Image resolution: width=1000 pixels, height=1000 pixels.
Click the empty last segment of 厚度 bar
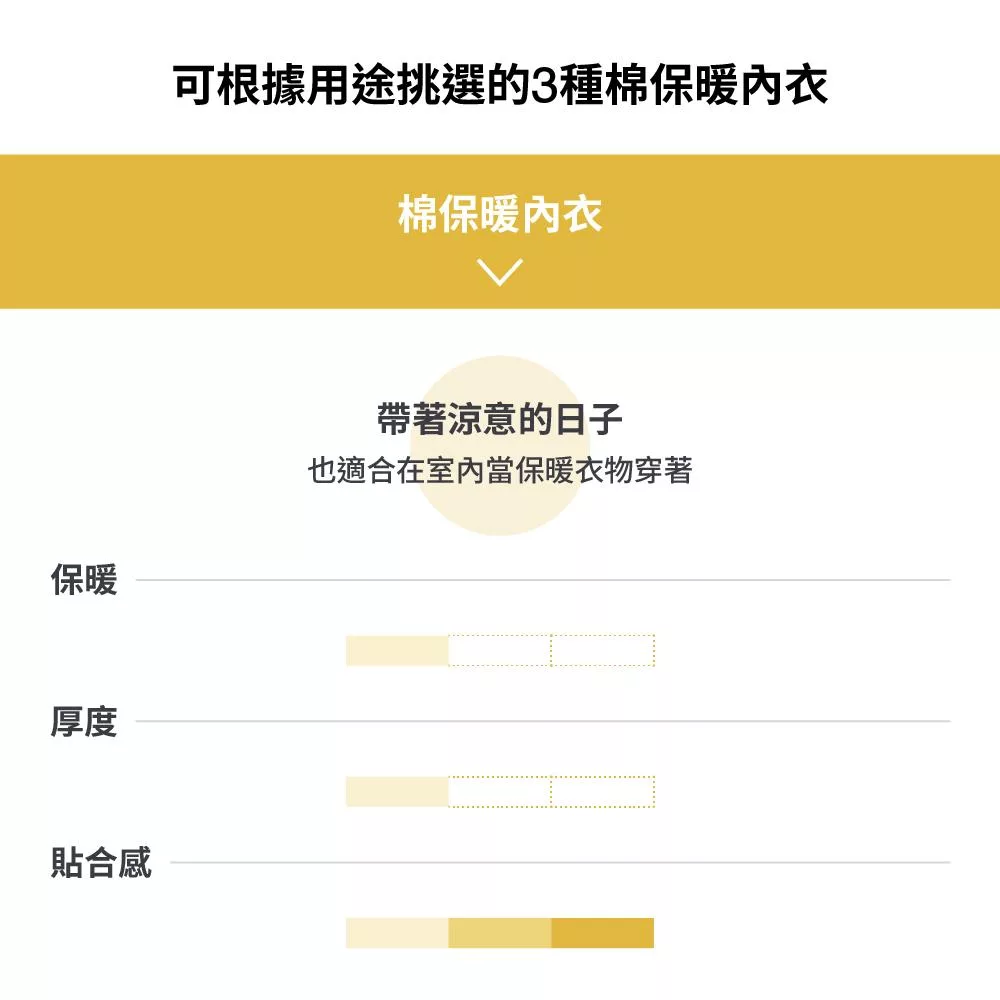tap(603, 791)
